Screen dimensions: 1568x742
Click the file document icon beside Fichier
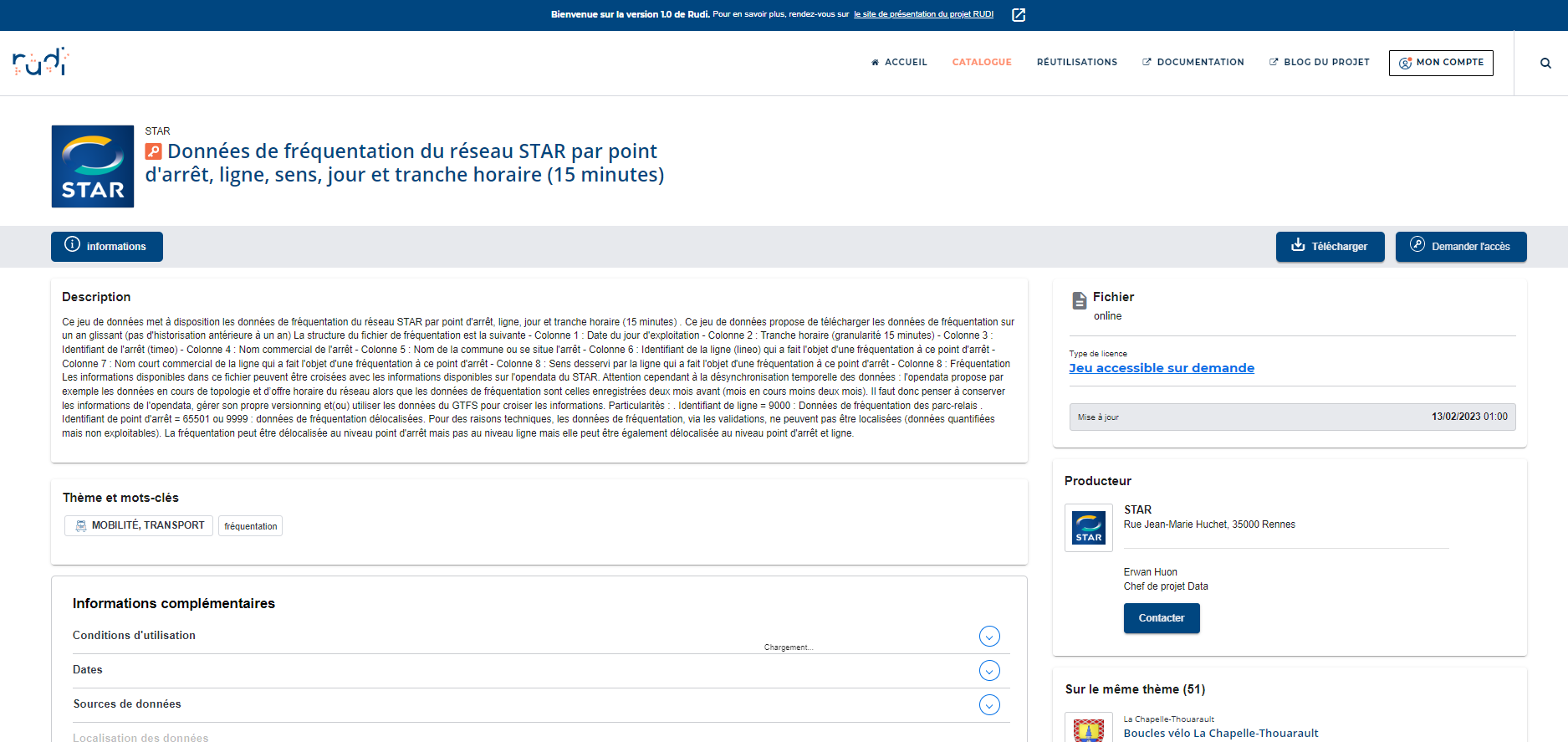1080,300
